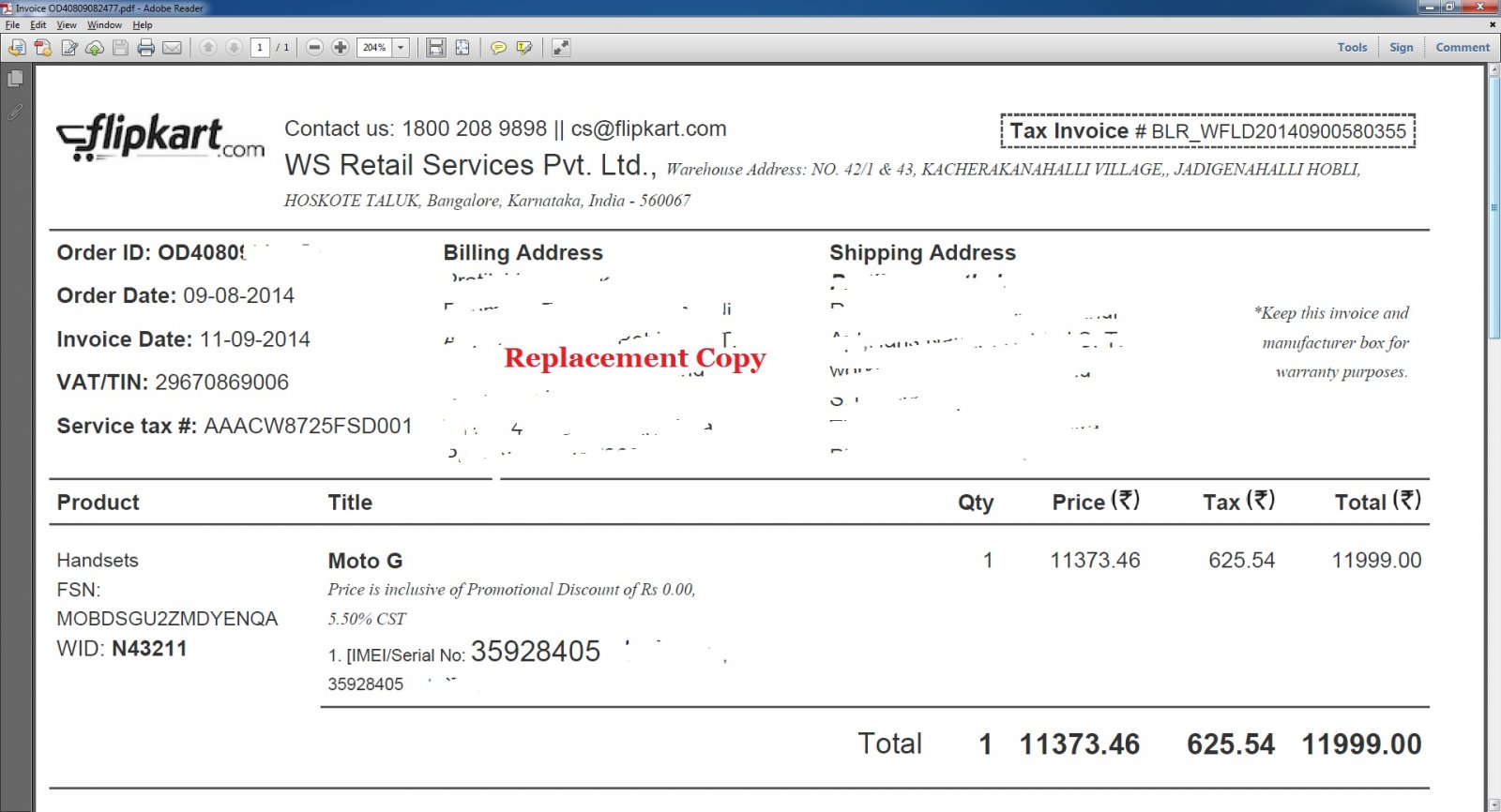
Task: Click the zoom out minus button
Action: [315, 48]
